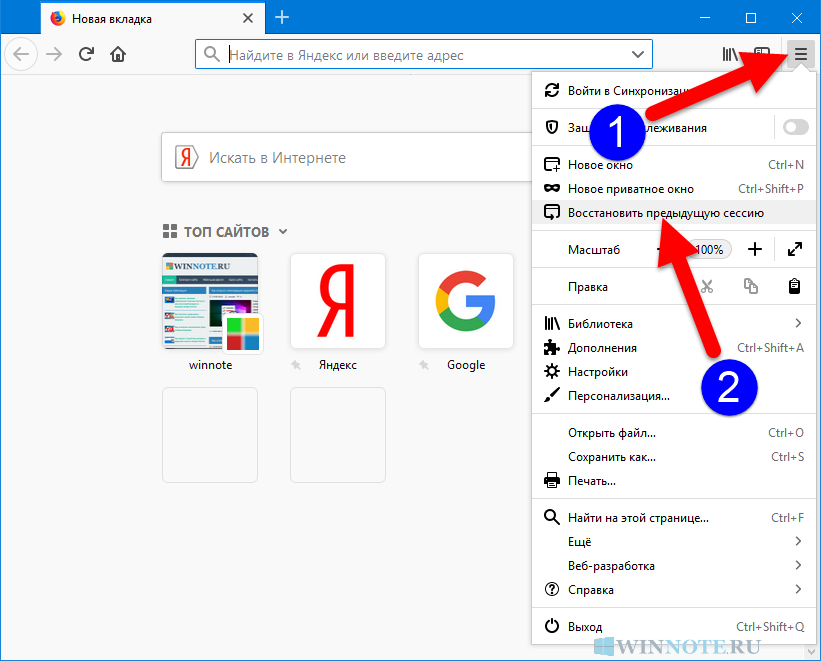Click the printer icon
Viewport: 821px width, 661px height.
(551, 480)
